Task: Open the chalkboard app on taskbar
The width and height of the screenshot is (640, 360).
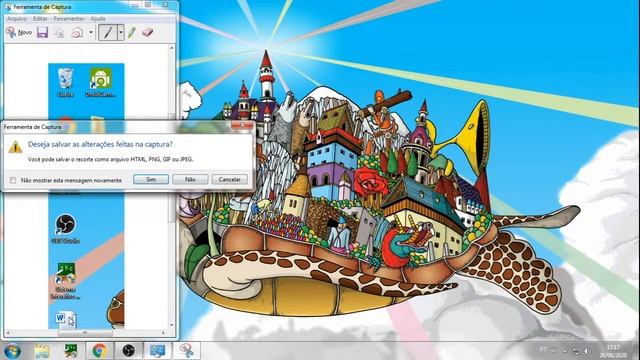Action: [71, 351]
